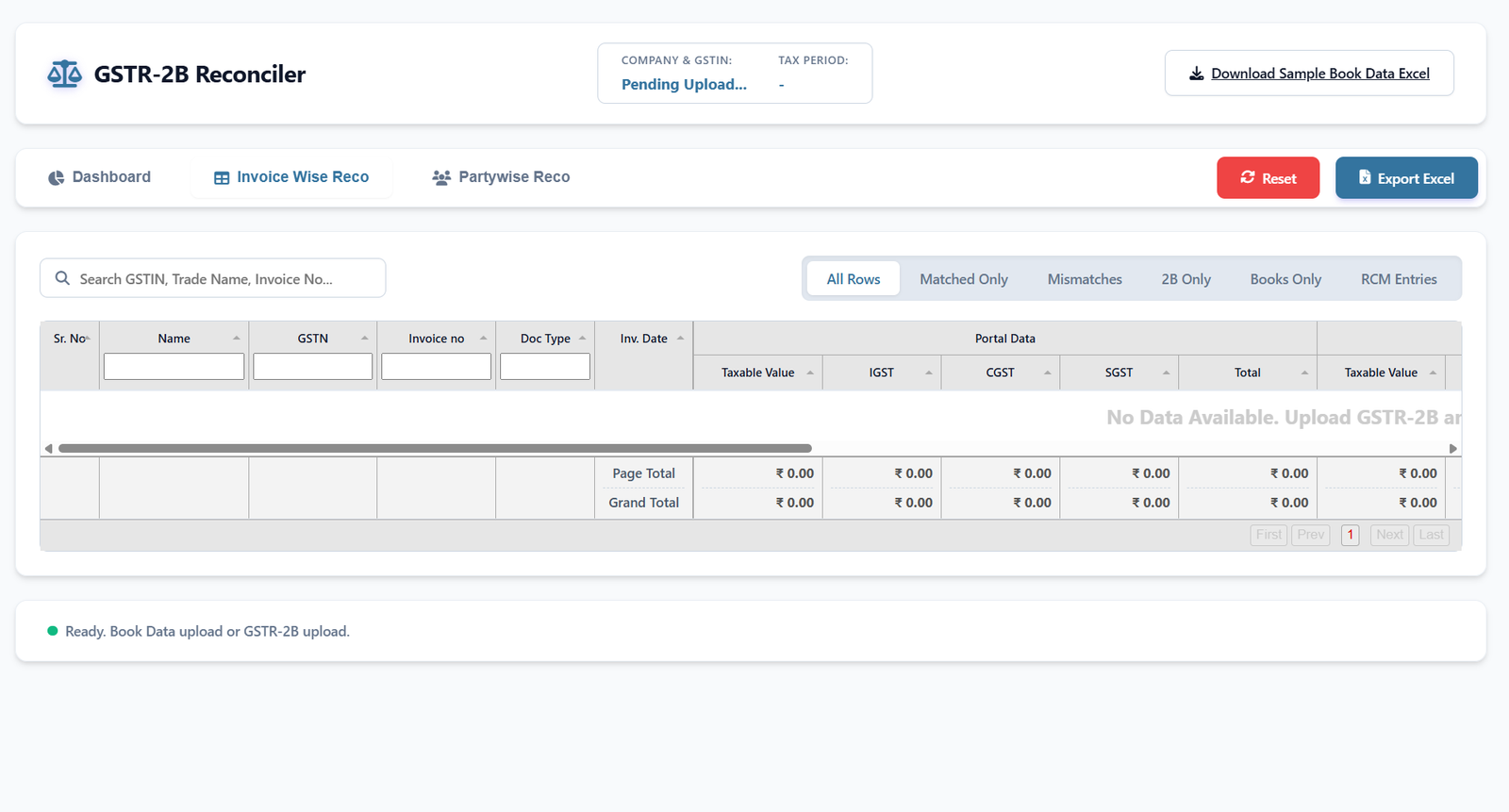The height and width of the screenshot is (812, 1509).
Task: Sort by the SGST column arrow
Action: (x=1167, y=373)
